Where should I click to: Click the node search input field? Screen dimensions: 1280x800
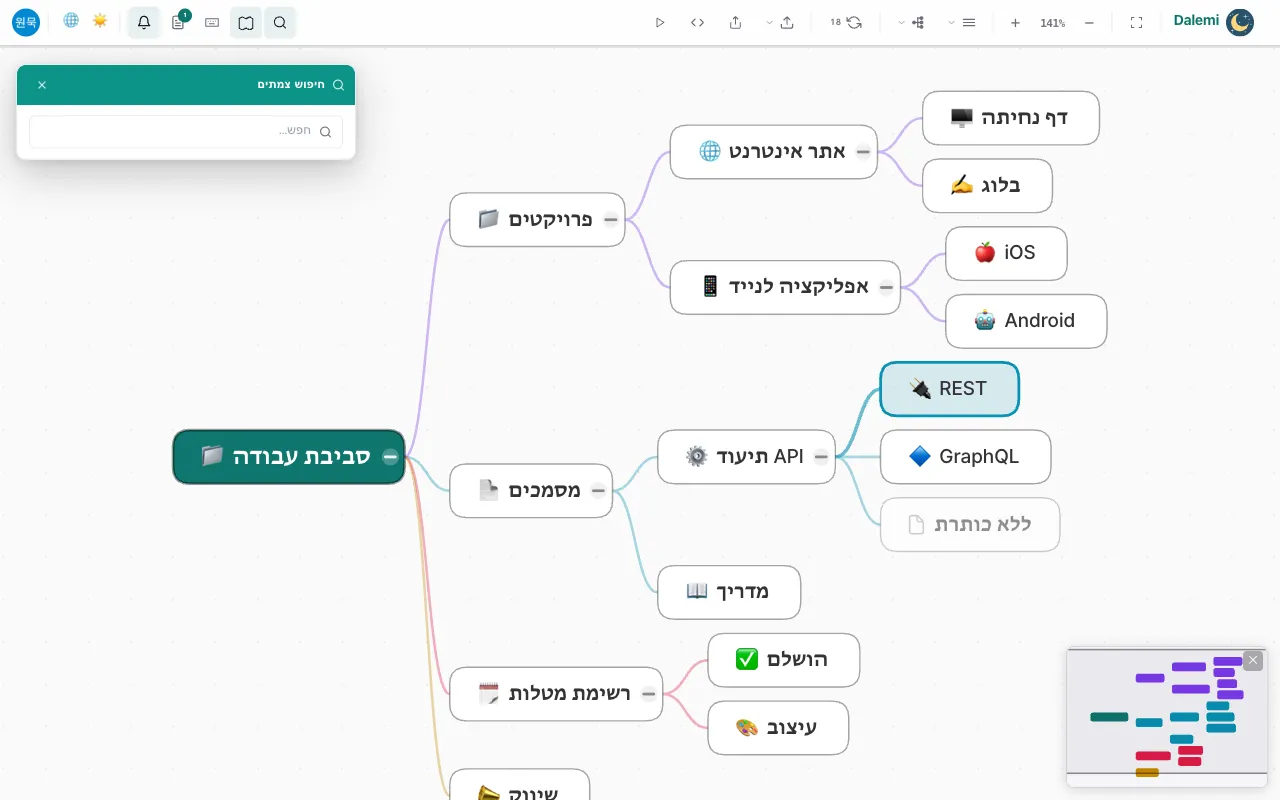[x=186, y=131]
